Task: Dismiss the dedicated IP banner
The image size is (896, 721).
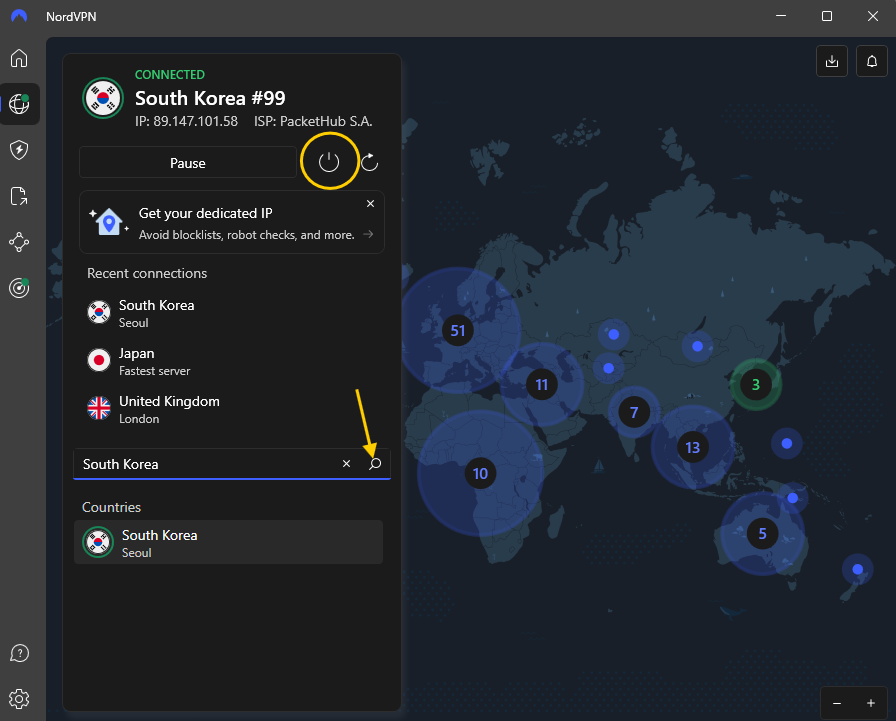Action: 370,203
